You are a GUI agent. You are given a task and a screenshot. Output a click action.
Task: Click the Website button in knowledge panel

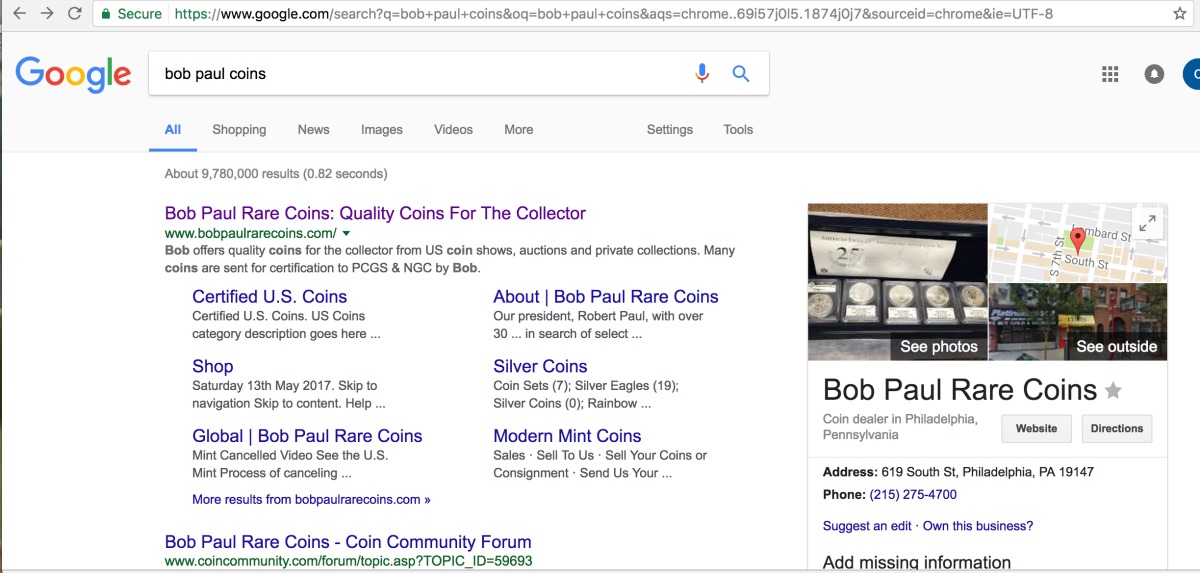(1036, 429)
